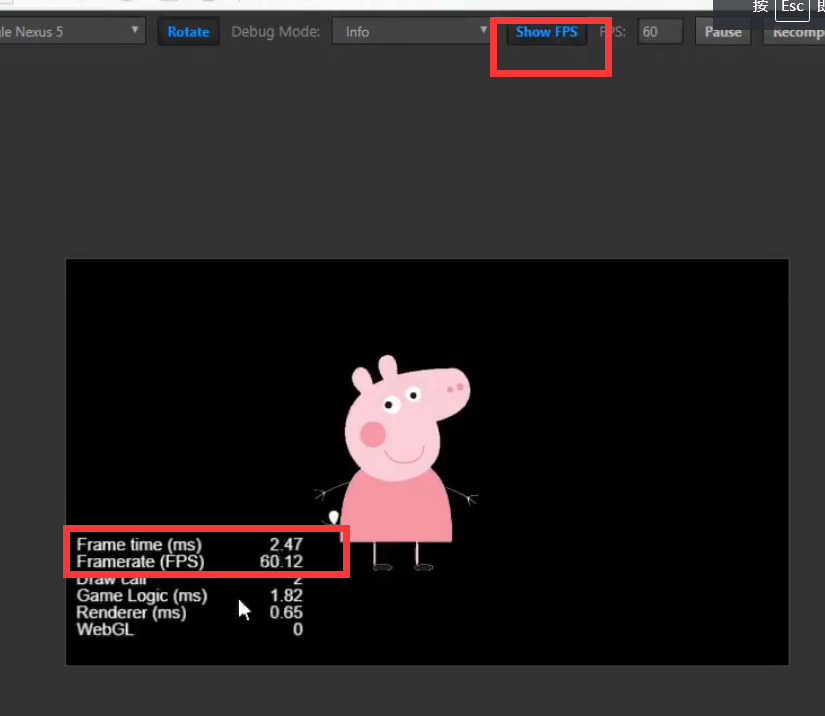This screenshot has width=825, height=716.
Task: Click the Renderer (ms) stat text
Action: 131,612
